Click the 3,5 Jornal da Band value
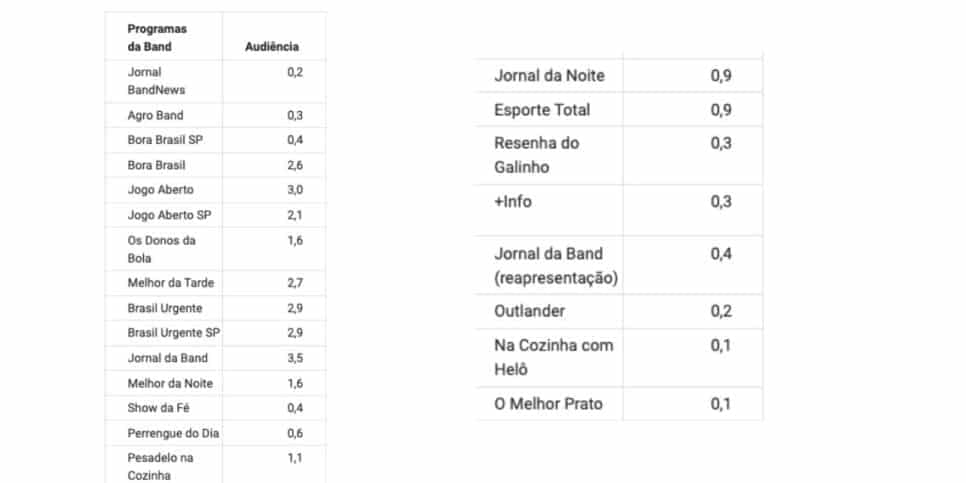The width and height of the screenshot is (966, 483). point(295,358)
